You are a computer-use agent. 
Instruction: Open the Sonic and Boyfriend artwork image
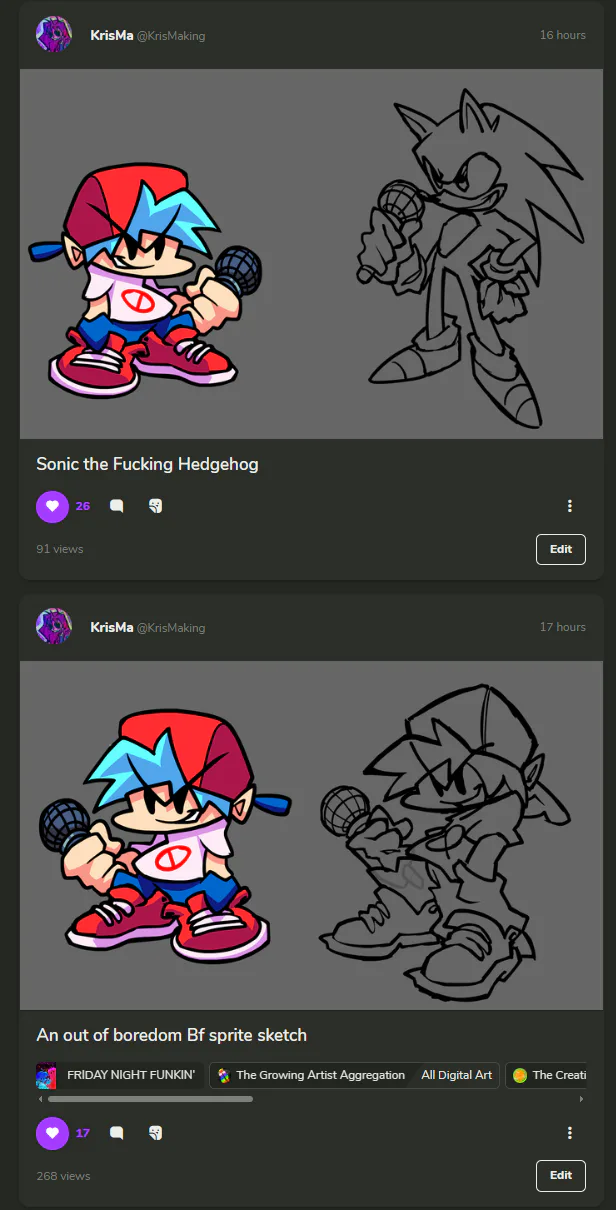click(x=310, y=254)
